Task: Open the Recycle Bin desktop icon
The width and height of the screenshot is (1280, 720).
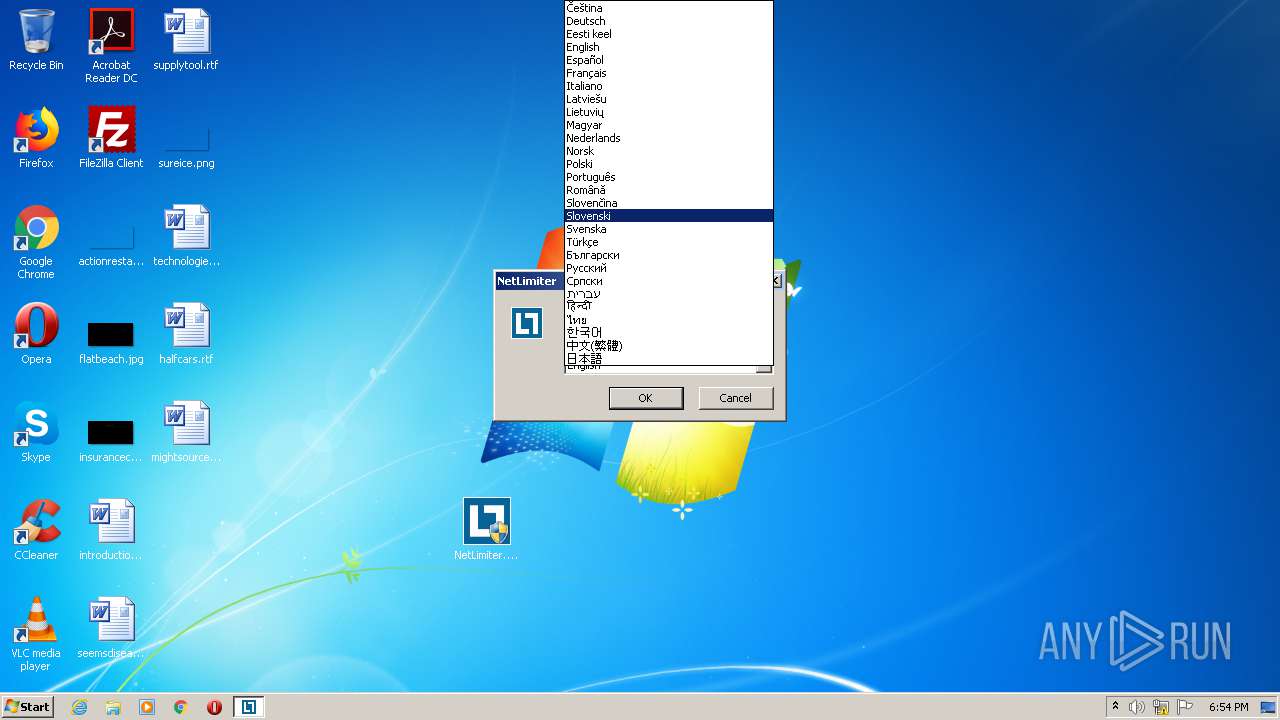Action: (36, 40)
